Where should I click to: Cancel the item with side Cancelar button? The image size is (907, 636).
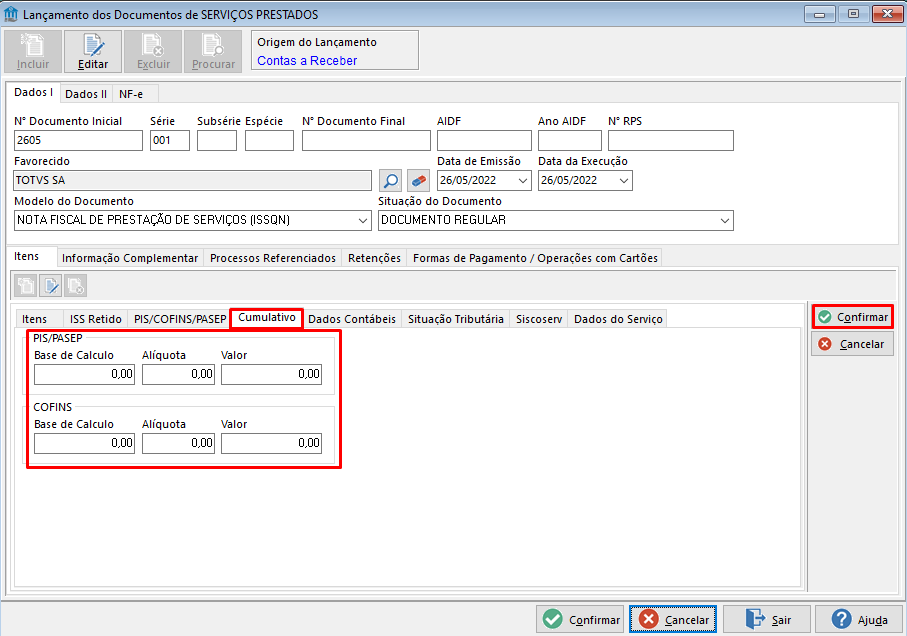point(853,344)
